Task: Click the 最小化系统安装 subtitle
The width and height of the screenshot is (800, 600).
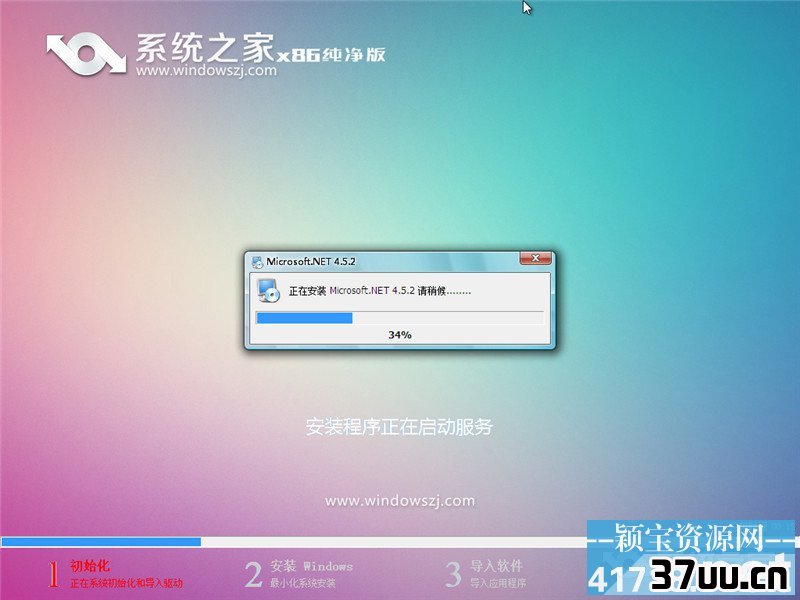Action: (303, 583)
